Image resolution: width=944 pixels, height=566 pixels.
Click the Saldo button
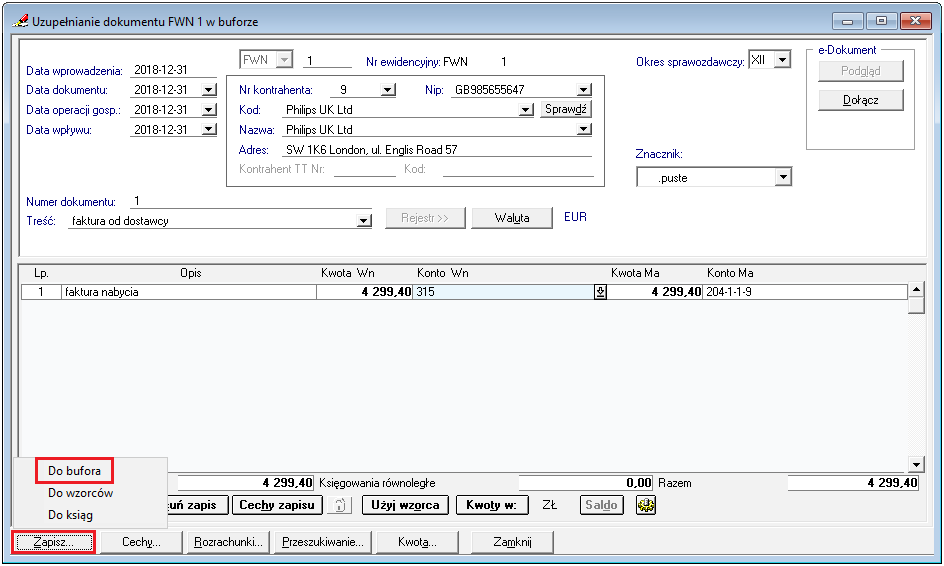pos(601,505)
